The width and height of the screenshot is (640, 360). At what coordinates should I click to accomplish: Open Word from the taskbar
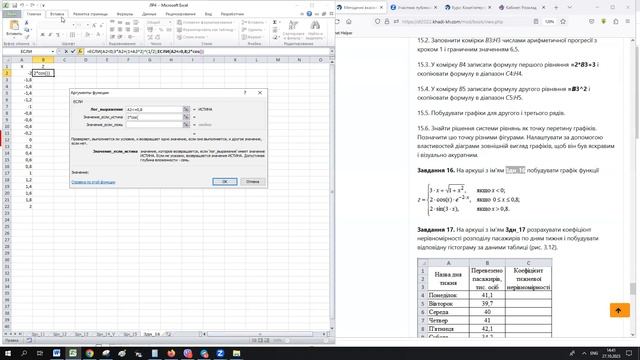tap(56, 353)
